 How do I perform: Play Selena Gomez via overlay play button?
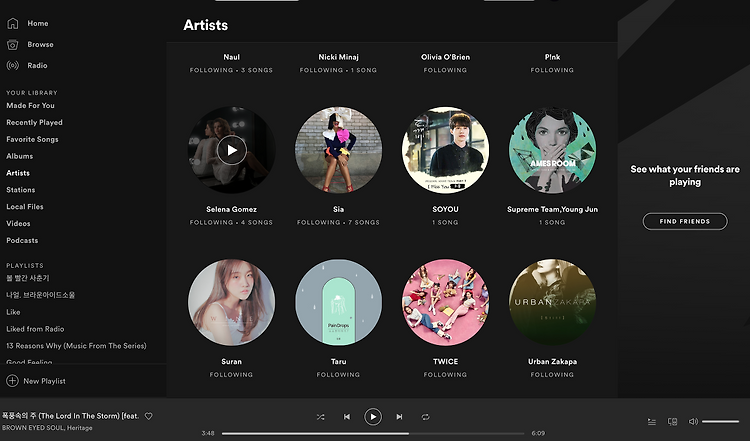pos(232,150)
